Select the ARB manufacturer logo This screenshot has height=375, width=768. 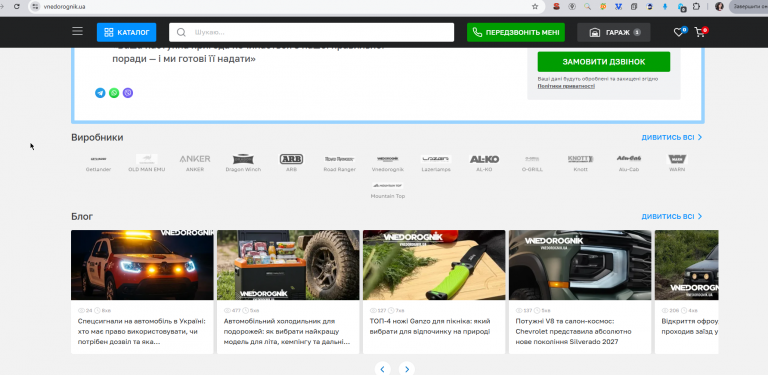pyautogui.click(x=291, y=159)
